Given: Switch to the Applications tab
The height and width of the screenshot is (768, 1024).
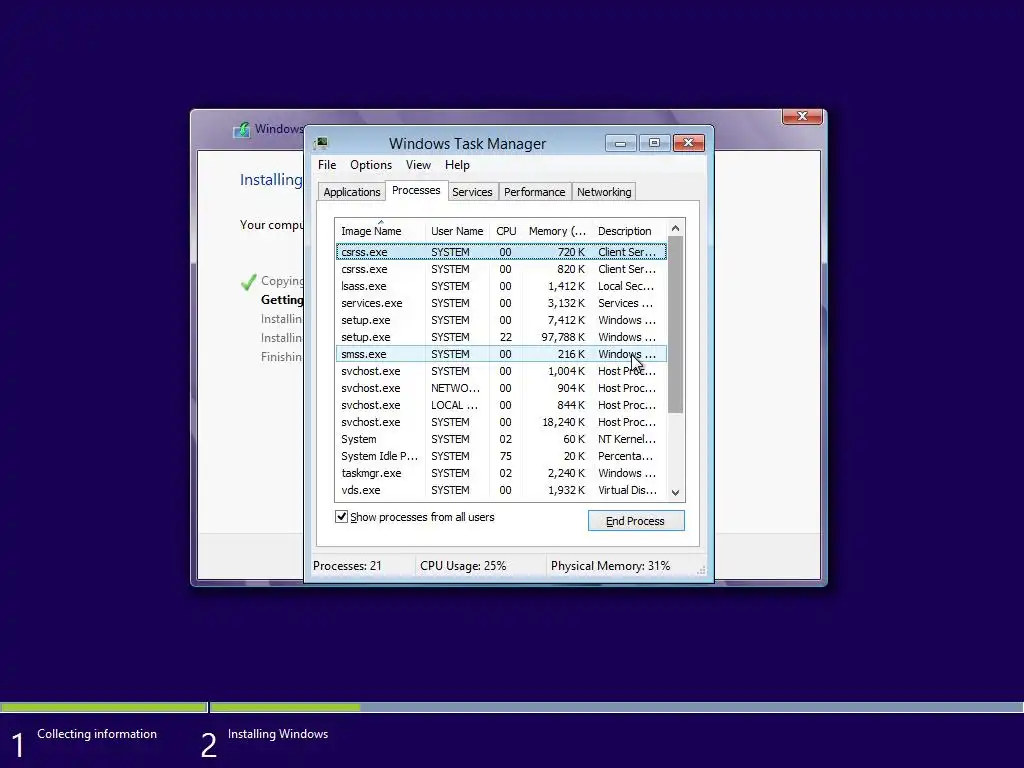Looking at the screenshot, I should click(x=351, y=192).
